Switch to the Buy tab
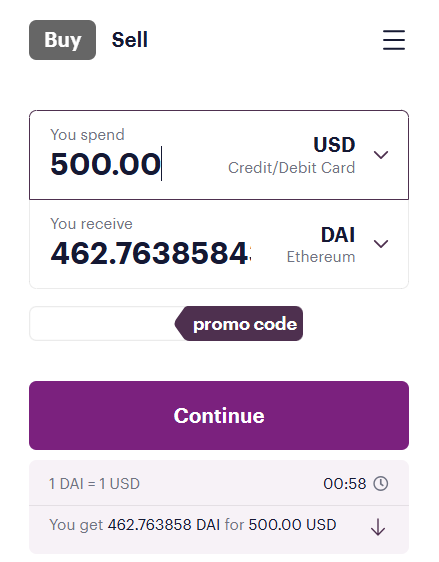Image resolution: width=439 pixels, height=562 pixels. tap(62, 40)
